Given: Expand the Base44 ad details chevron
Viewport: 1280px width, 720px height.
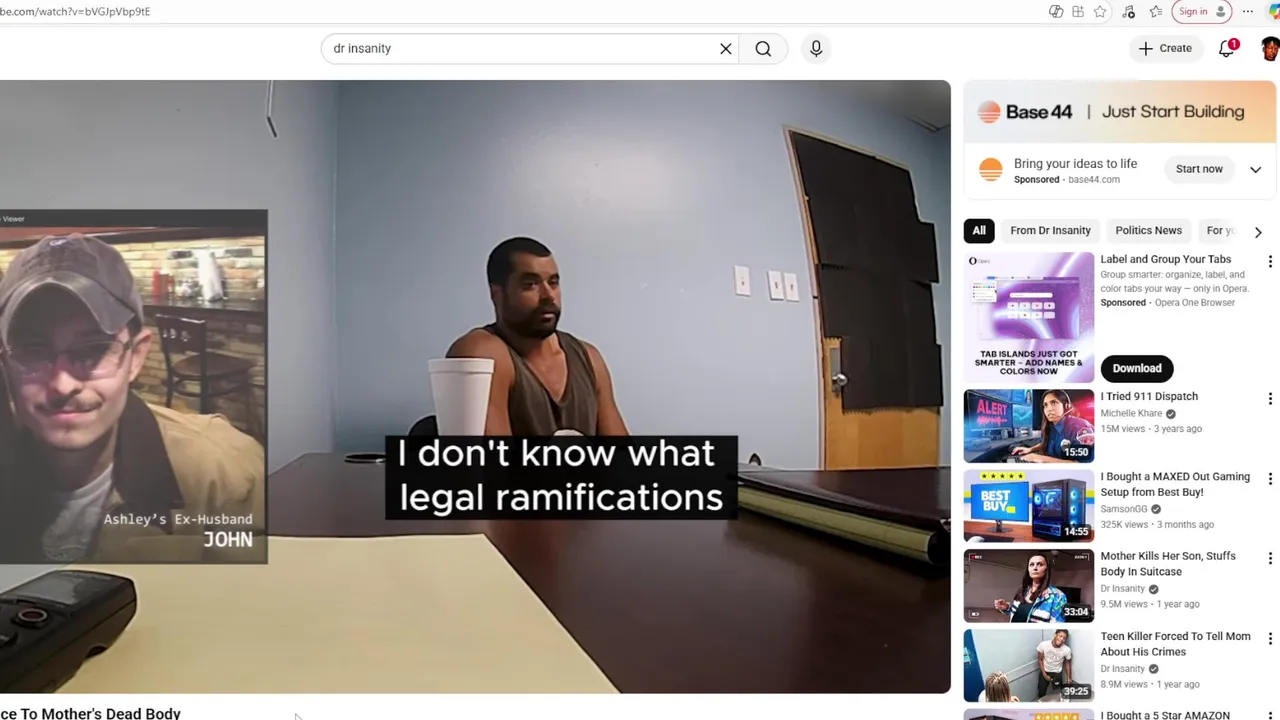Looking at the screenshot, I should tap(1255, 170).
